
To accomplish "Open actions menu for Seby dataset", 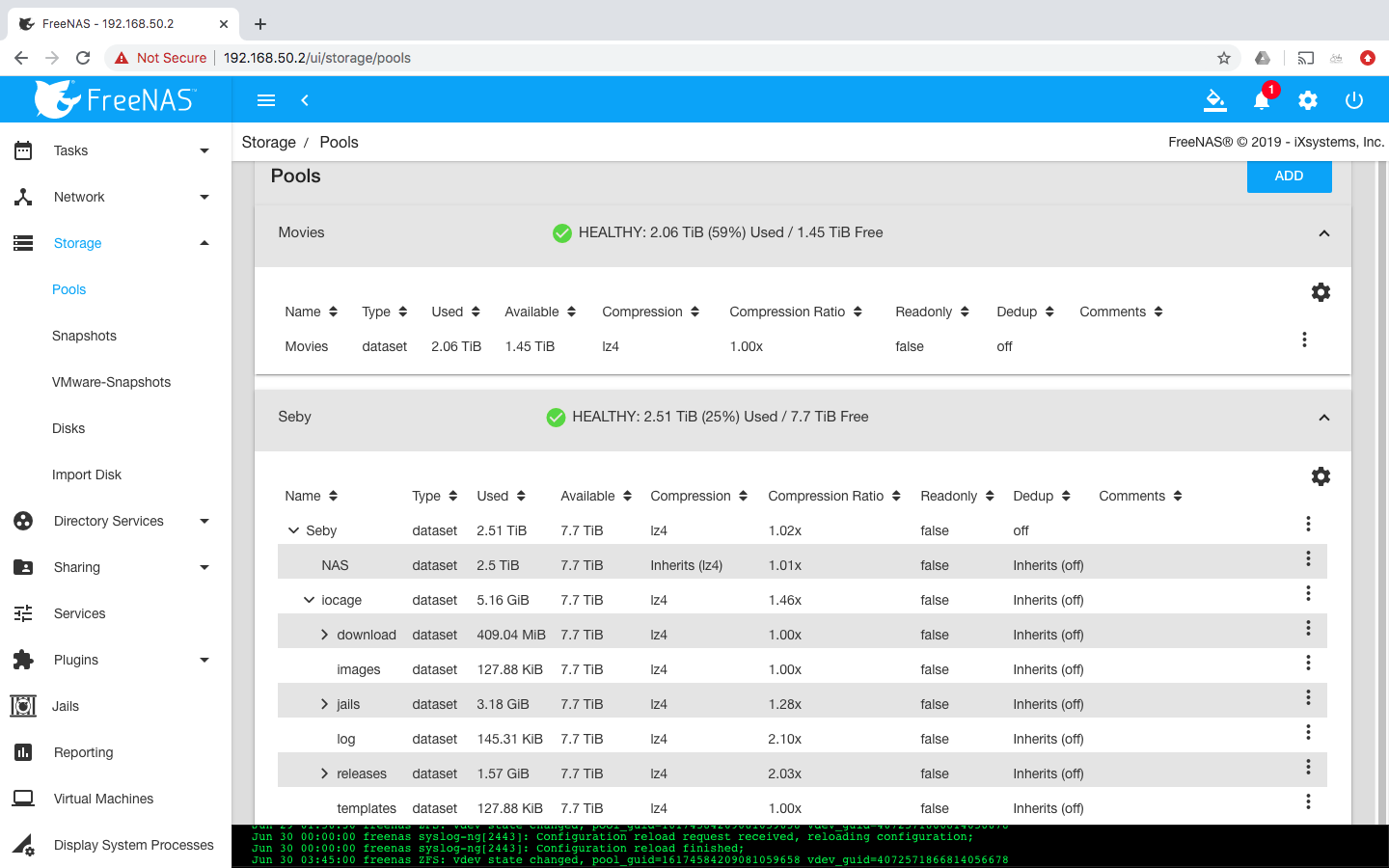I will [x=1308, y=524].
